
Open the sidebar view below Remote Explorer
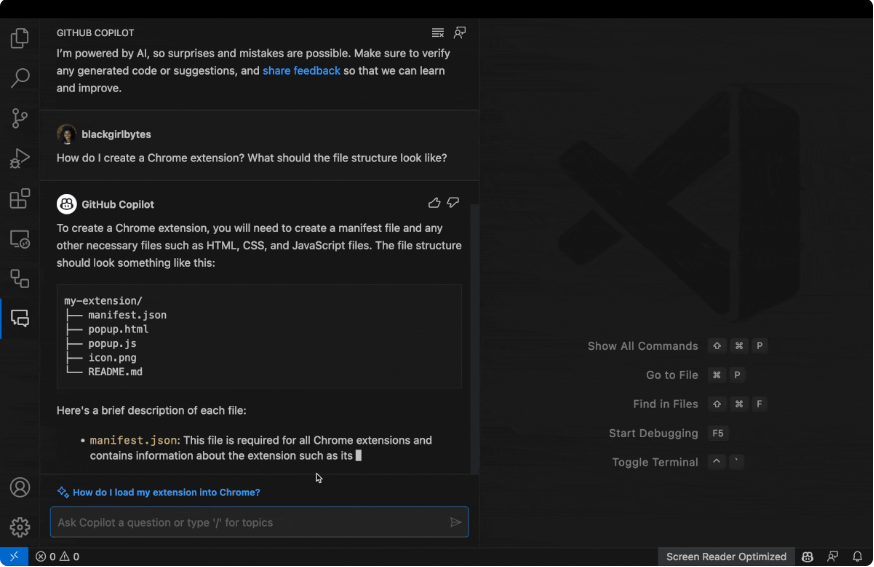point(20,279)
